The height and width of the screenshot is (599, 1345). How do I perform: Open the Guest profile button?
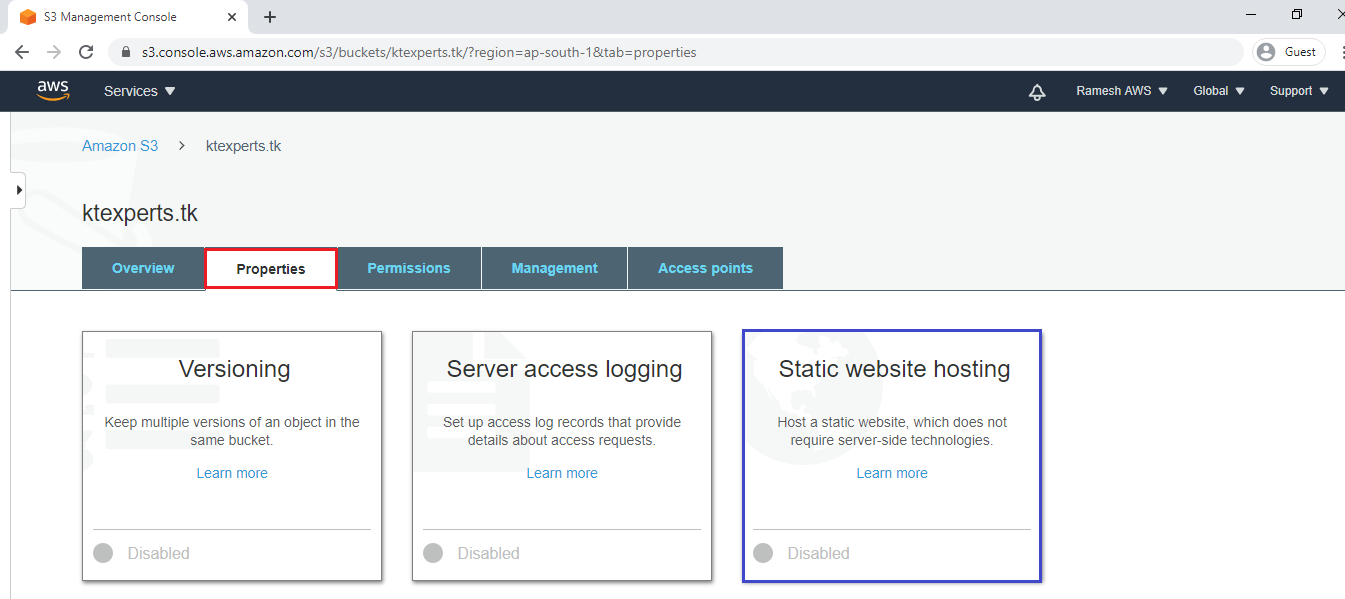click(1289, 52)
